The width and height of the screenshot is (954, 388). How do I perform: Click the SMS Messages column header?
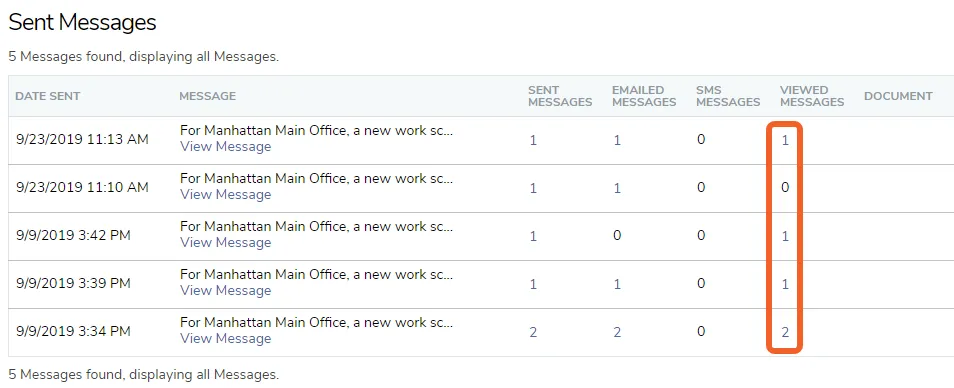[728, 96]
